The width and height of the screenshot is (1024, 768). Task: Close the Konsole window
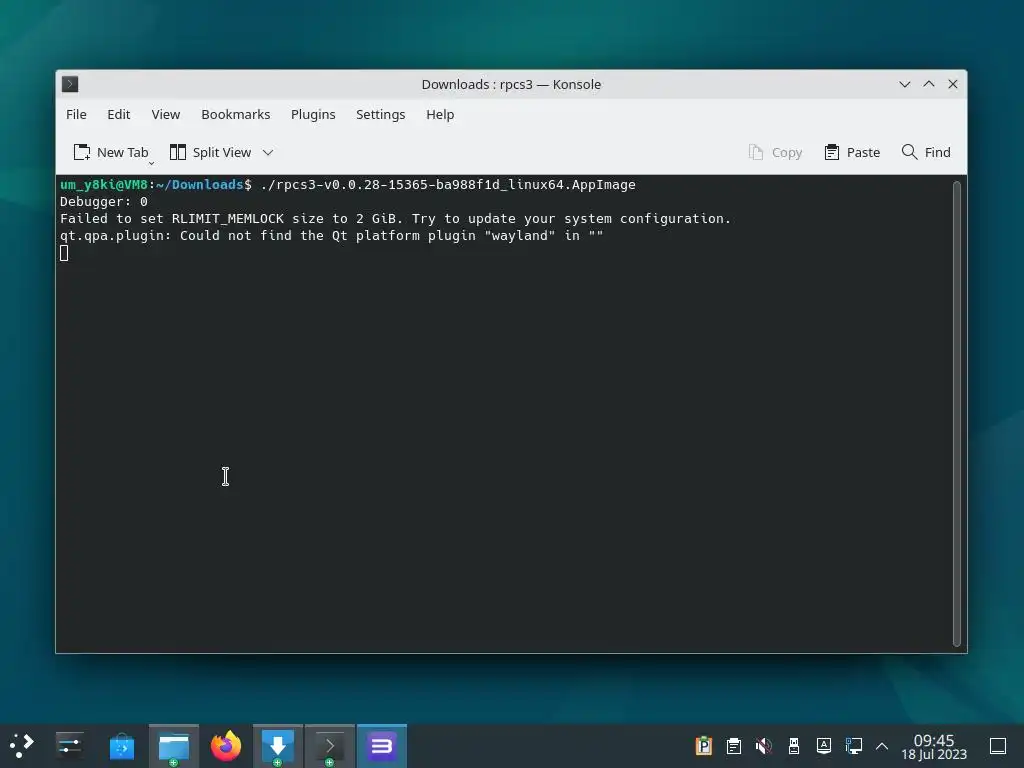click(x=953, y=84)
